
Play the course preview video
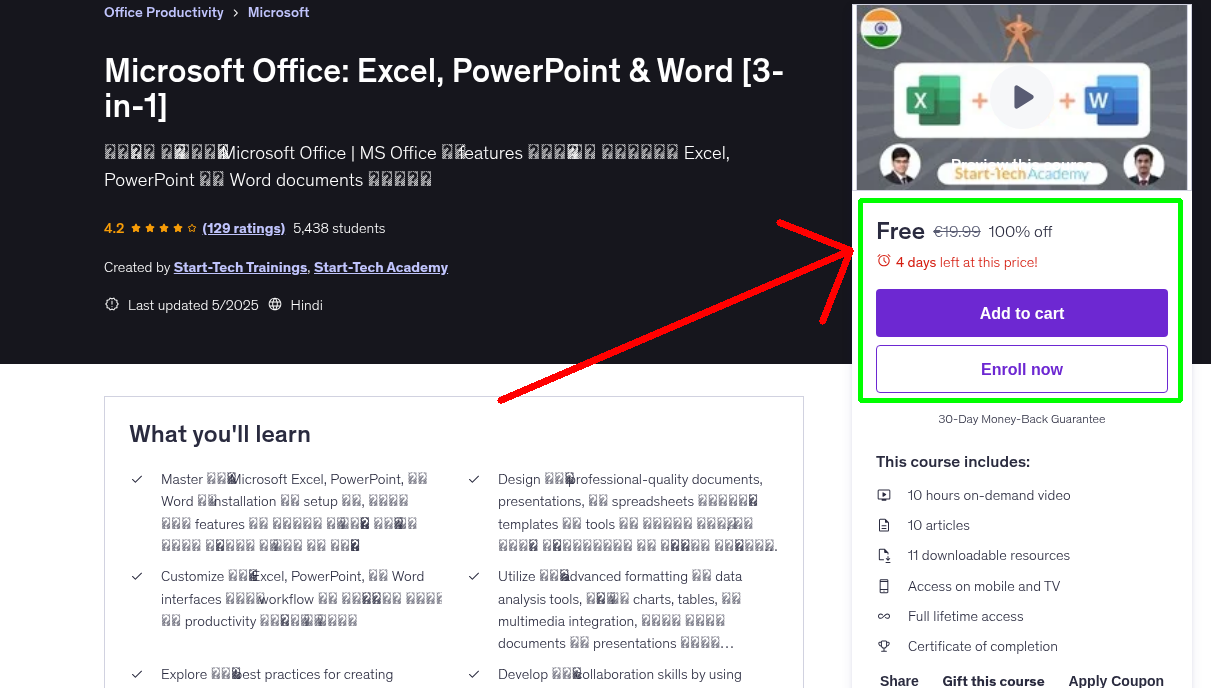point(1022,97)
